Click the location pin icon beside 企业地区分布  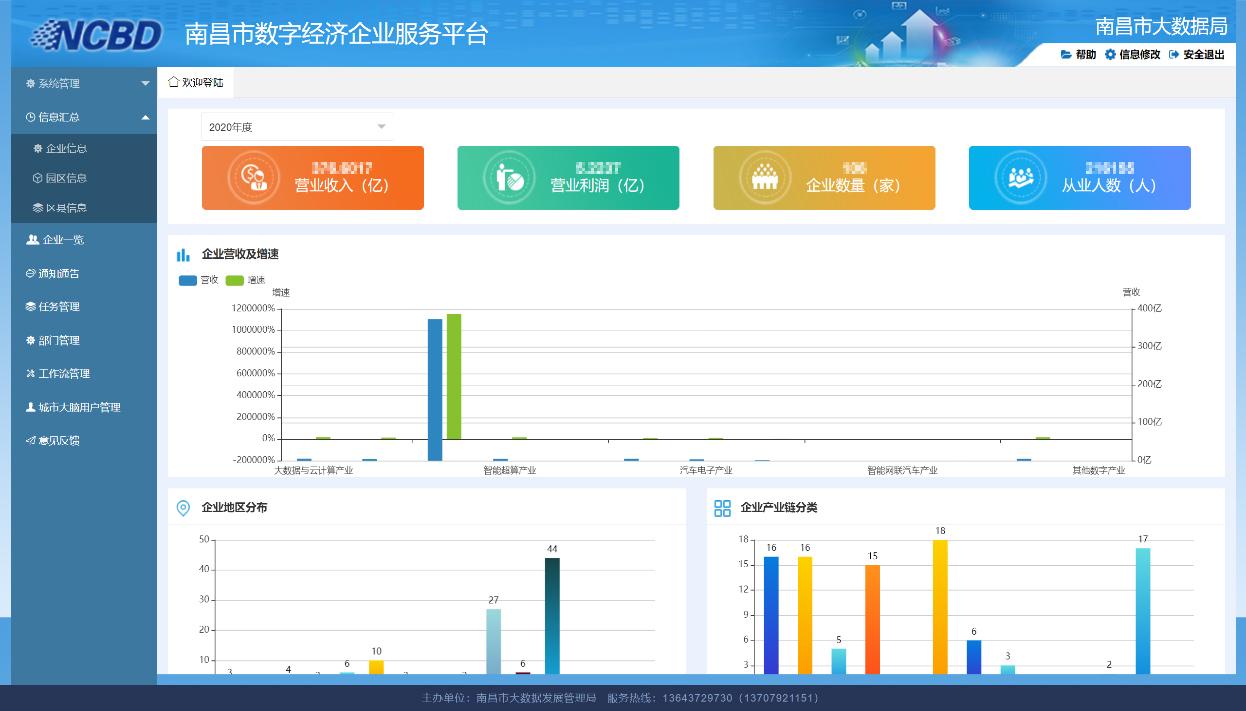pyautogui.click(x=183, y=508)
